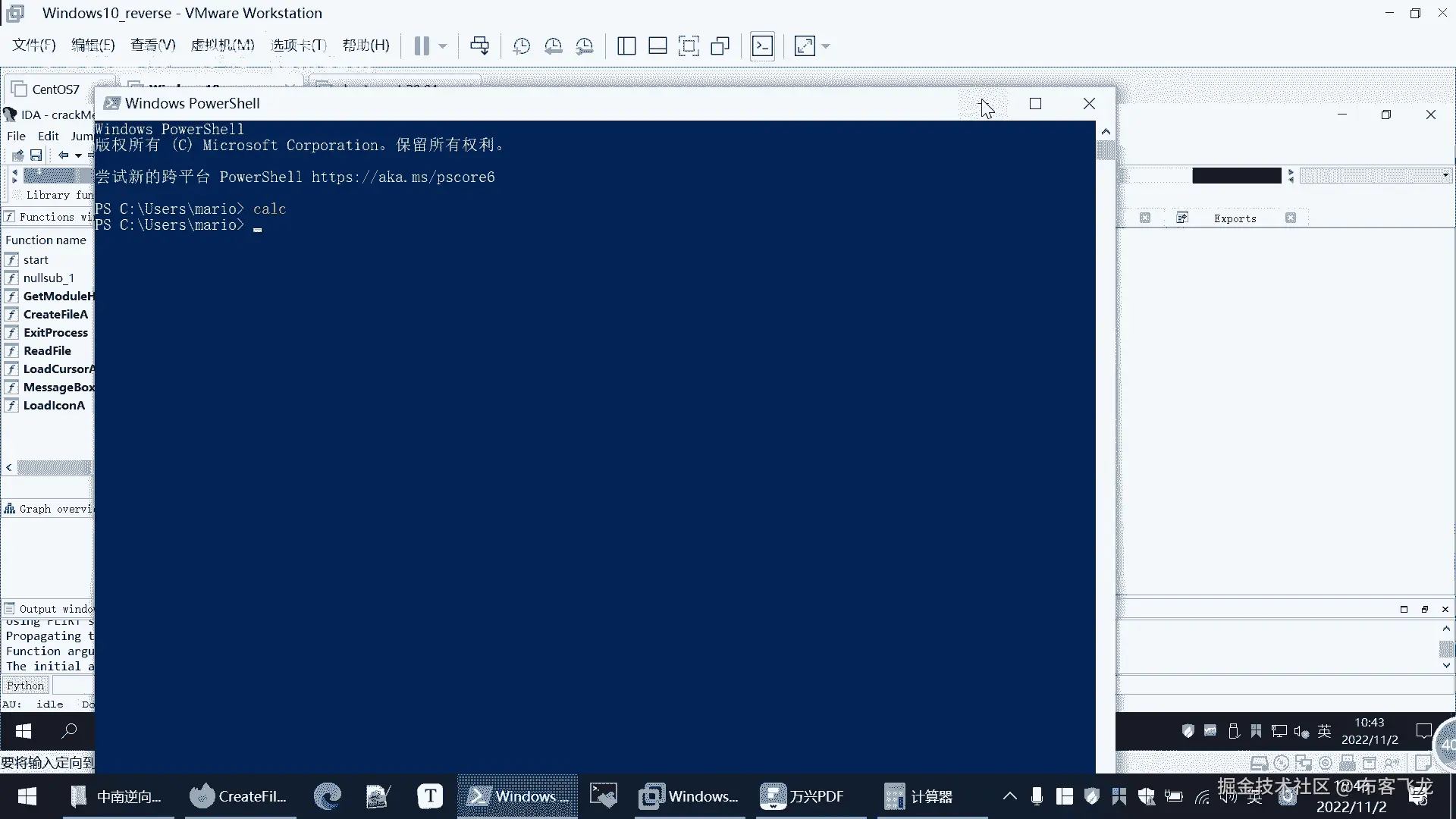Switch to the CentOS7 tab
This screenshot has height=819, width=1456.
coord(55,89)
